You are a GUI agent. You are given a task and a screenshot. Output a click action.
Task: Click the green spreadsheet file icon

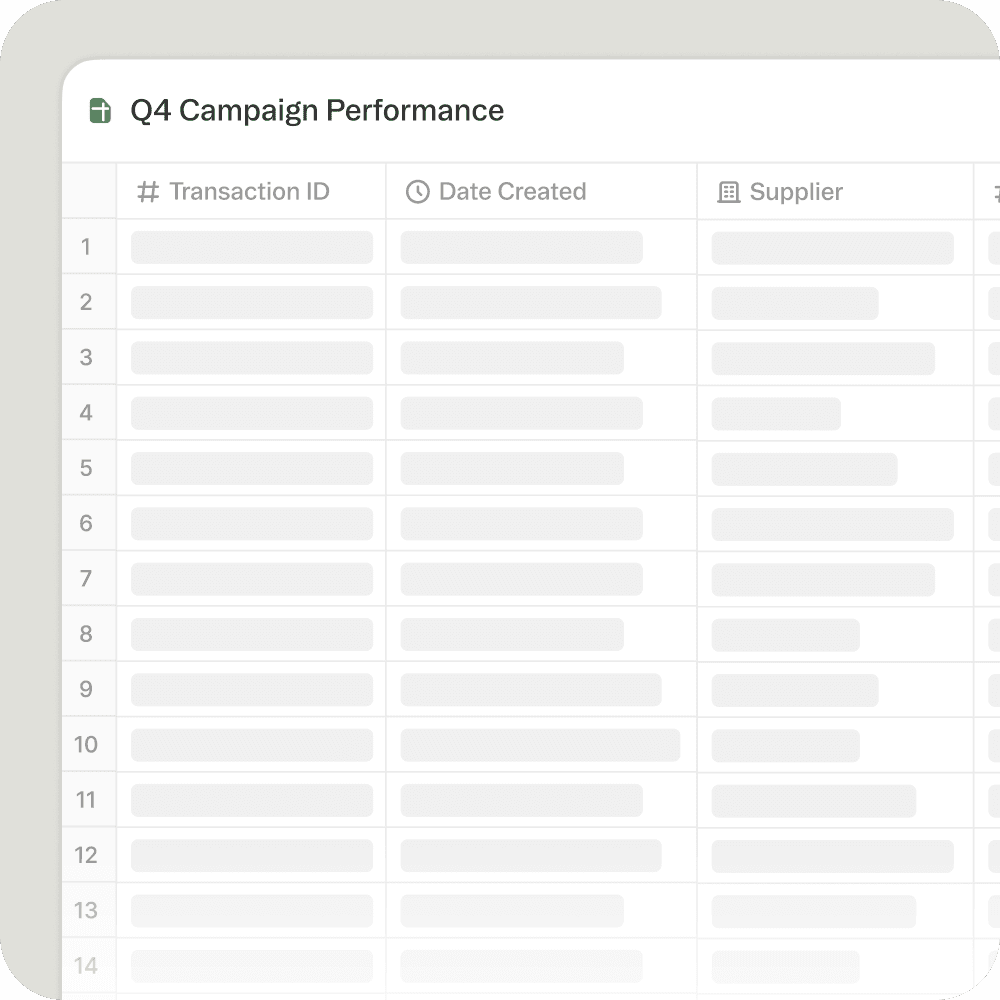point(100,111)
